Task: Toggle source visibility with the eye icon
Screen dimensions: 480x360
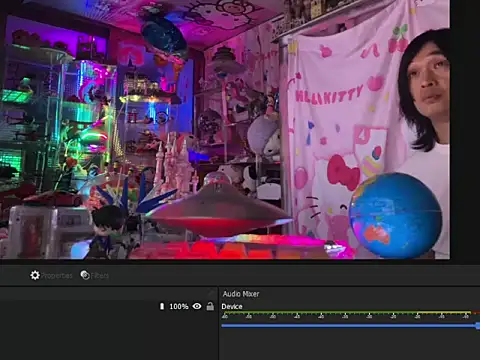Action: [197, 306]
